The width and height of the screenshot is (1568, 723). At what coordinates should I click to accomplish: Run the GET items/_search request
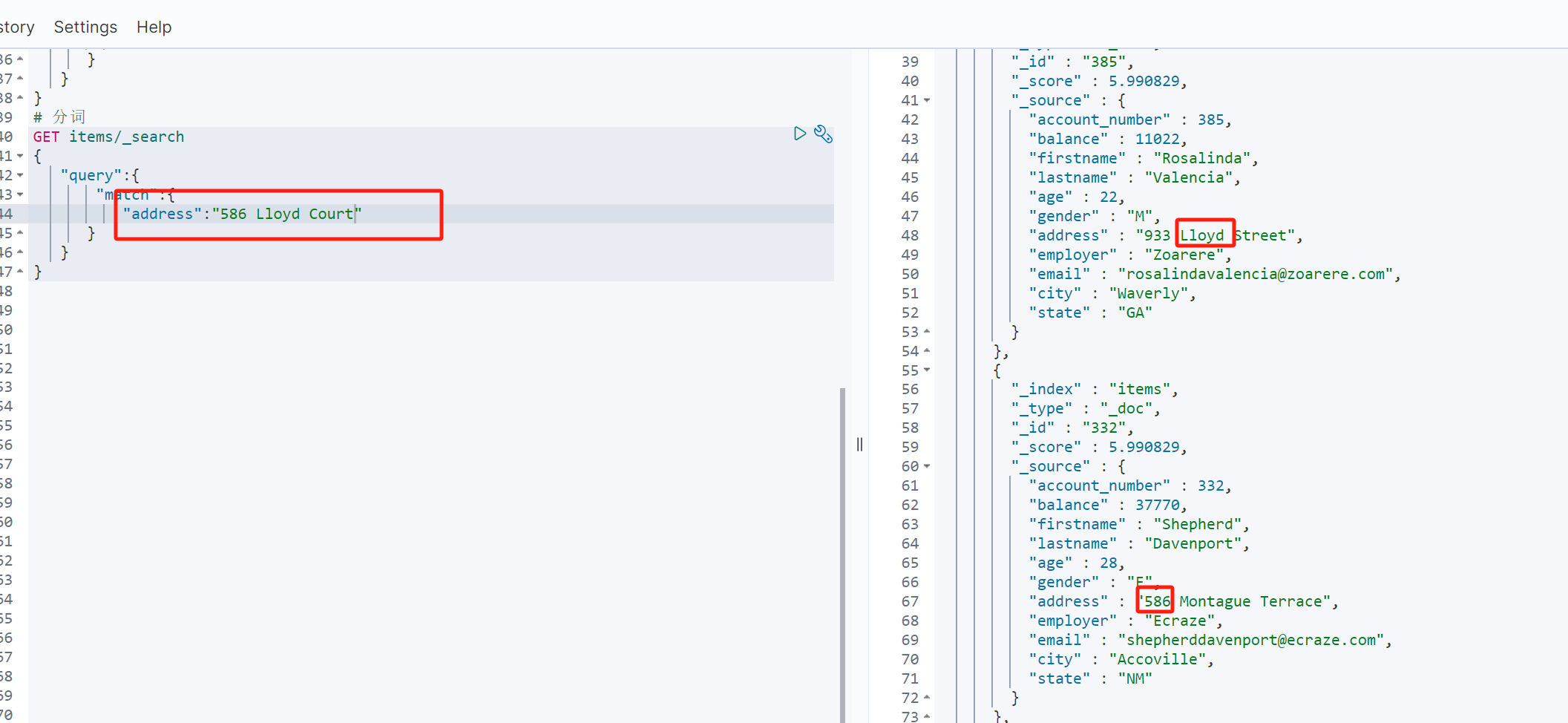pos(799,134)
